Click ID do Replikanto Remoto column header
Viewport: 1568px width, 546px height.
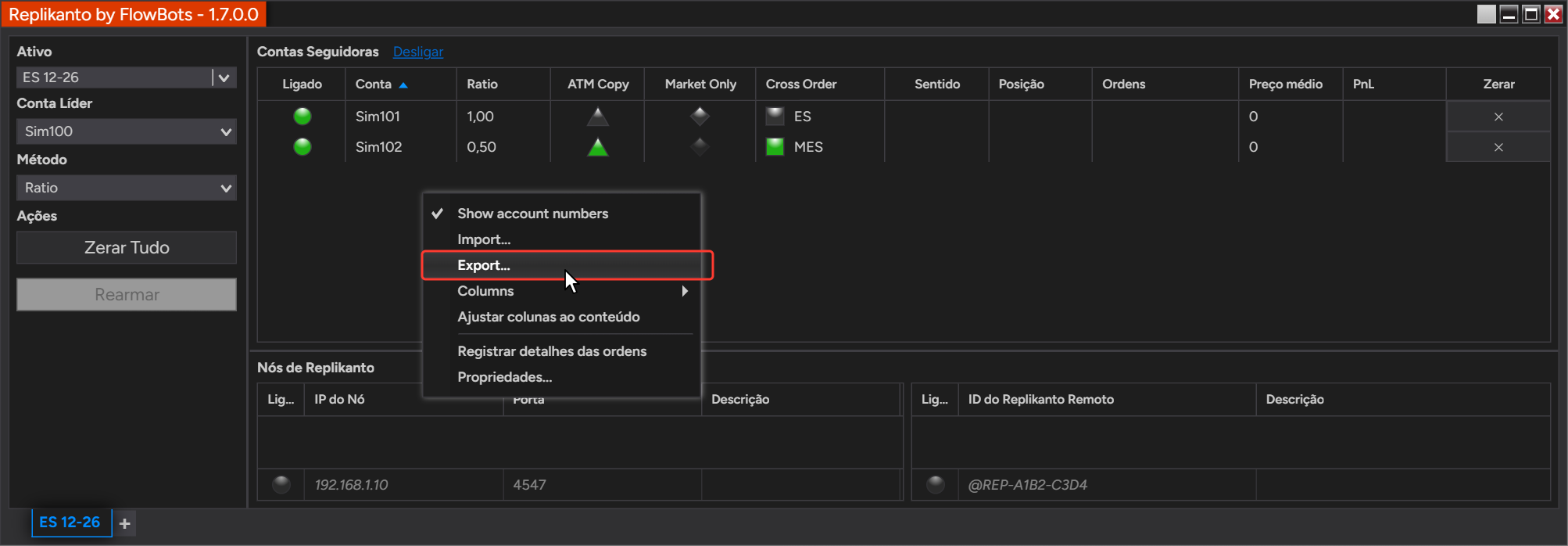1108,399
